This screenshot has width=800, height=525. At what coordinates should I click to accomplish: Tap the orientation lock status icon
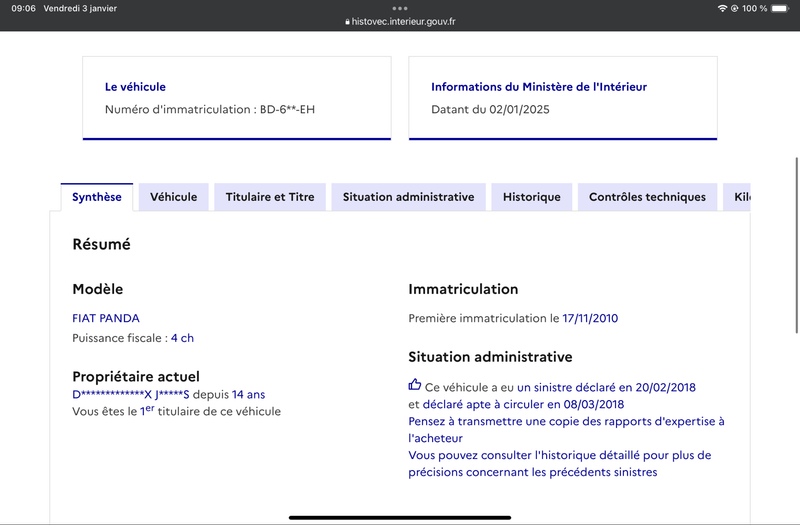tap(735, 8)
